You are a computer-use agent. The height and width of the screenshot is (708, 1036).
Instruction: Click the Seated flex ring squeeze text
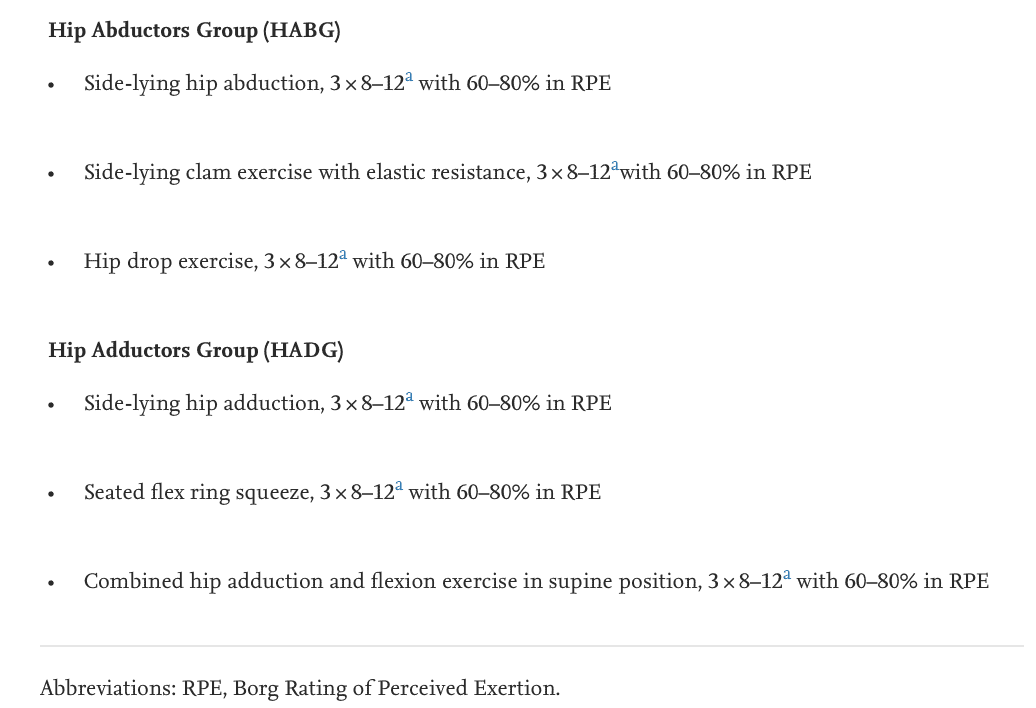tap(198, 493)
